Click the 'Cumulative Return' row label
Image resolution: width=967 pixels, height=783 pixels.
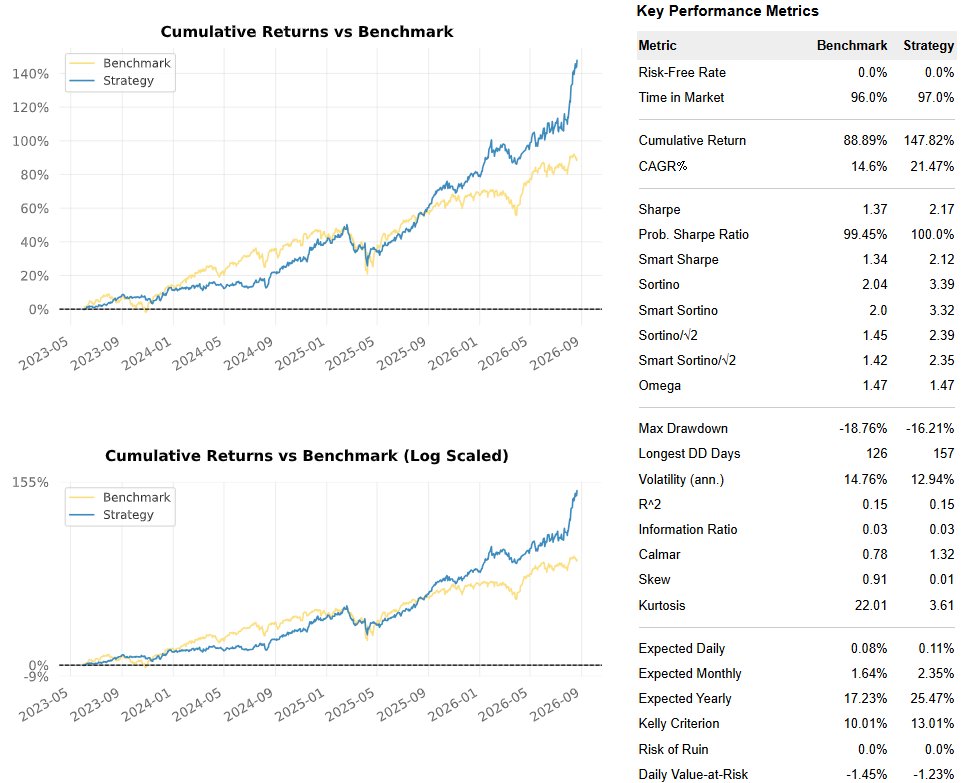[x=692, y=141]
